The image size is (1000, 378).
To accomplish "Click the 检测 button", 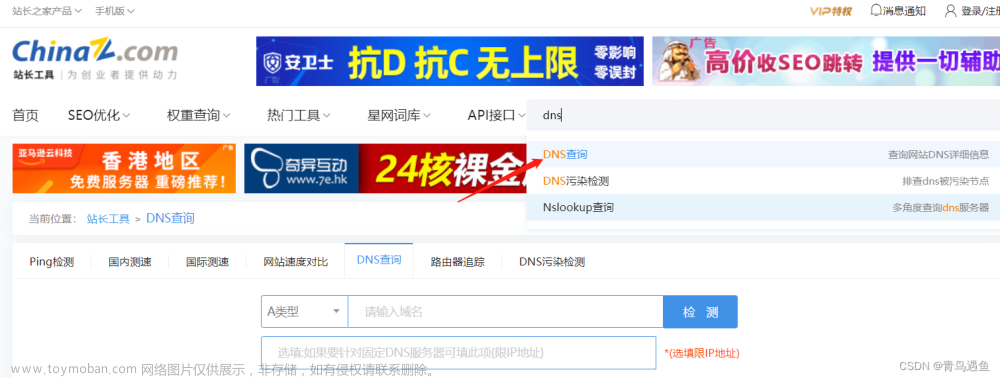I will [700, 312].
